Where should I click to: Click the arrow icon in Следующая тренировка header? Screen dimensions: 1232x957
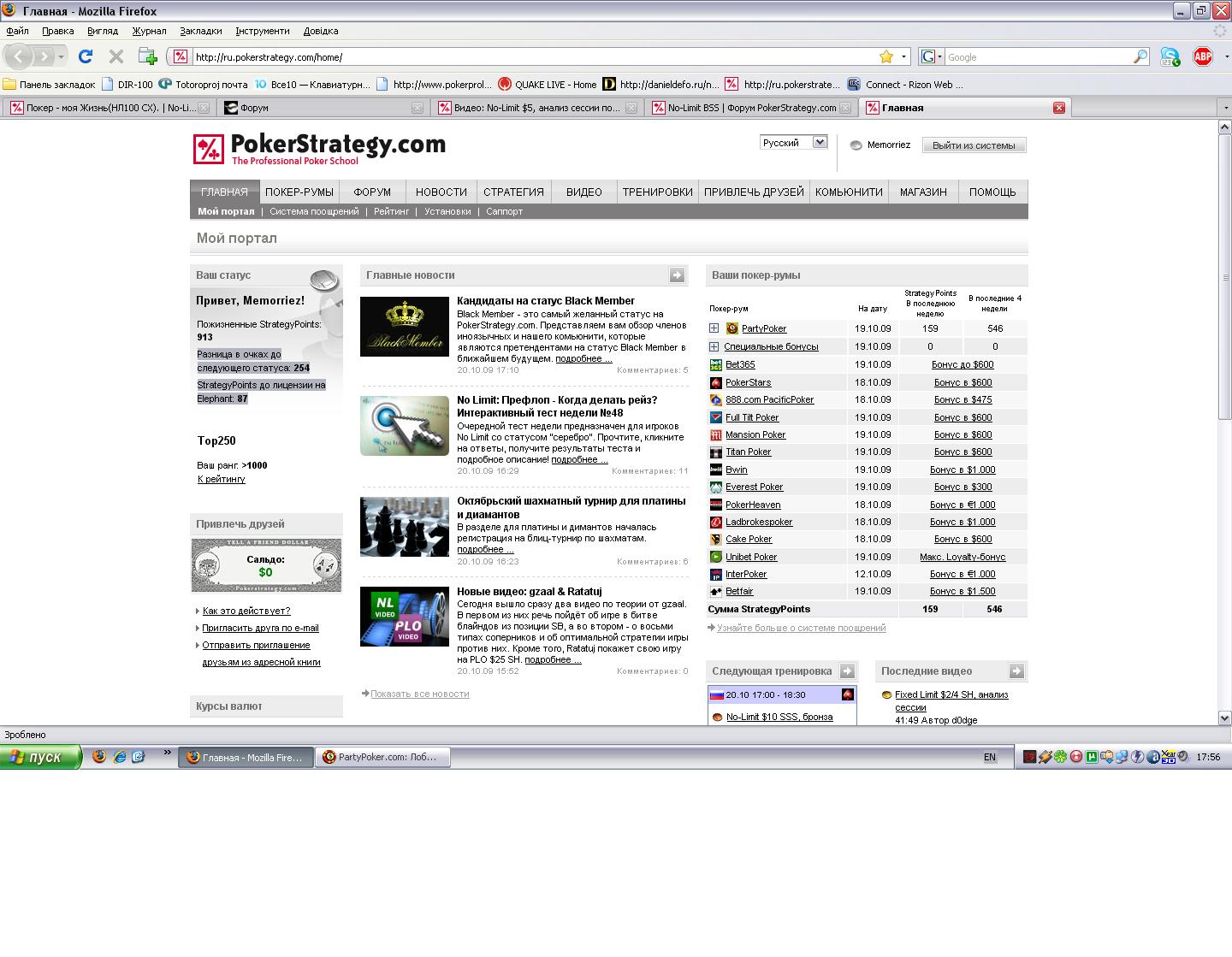[847, 670]
